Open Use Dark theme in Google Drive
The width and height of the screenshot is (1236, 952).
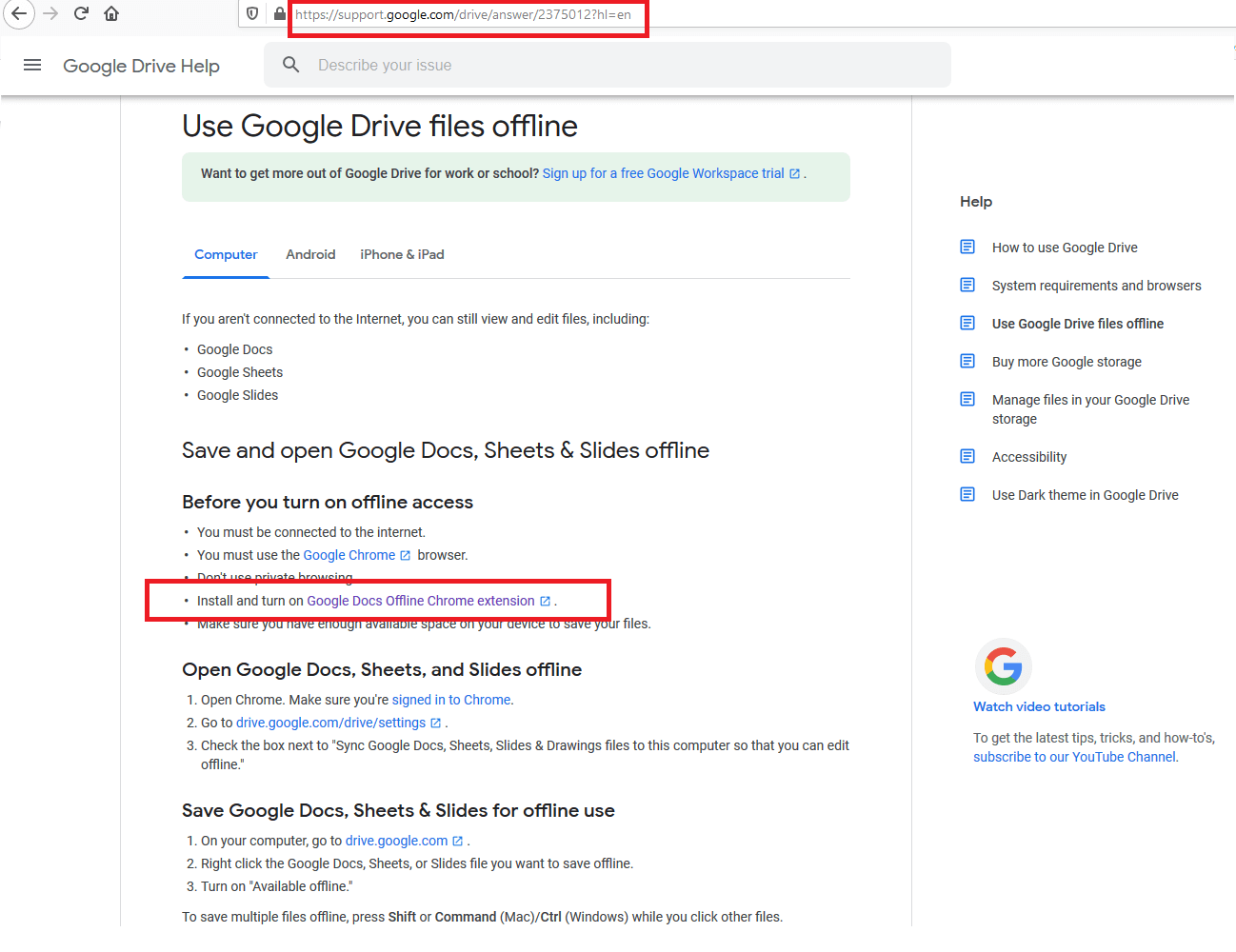click(1085, 495)
